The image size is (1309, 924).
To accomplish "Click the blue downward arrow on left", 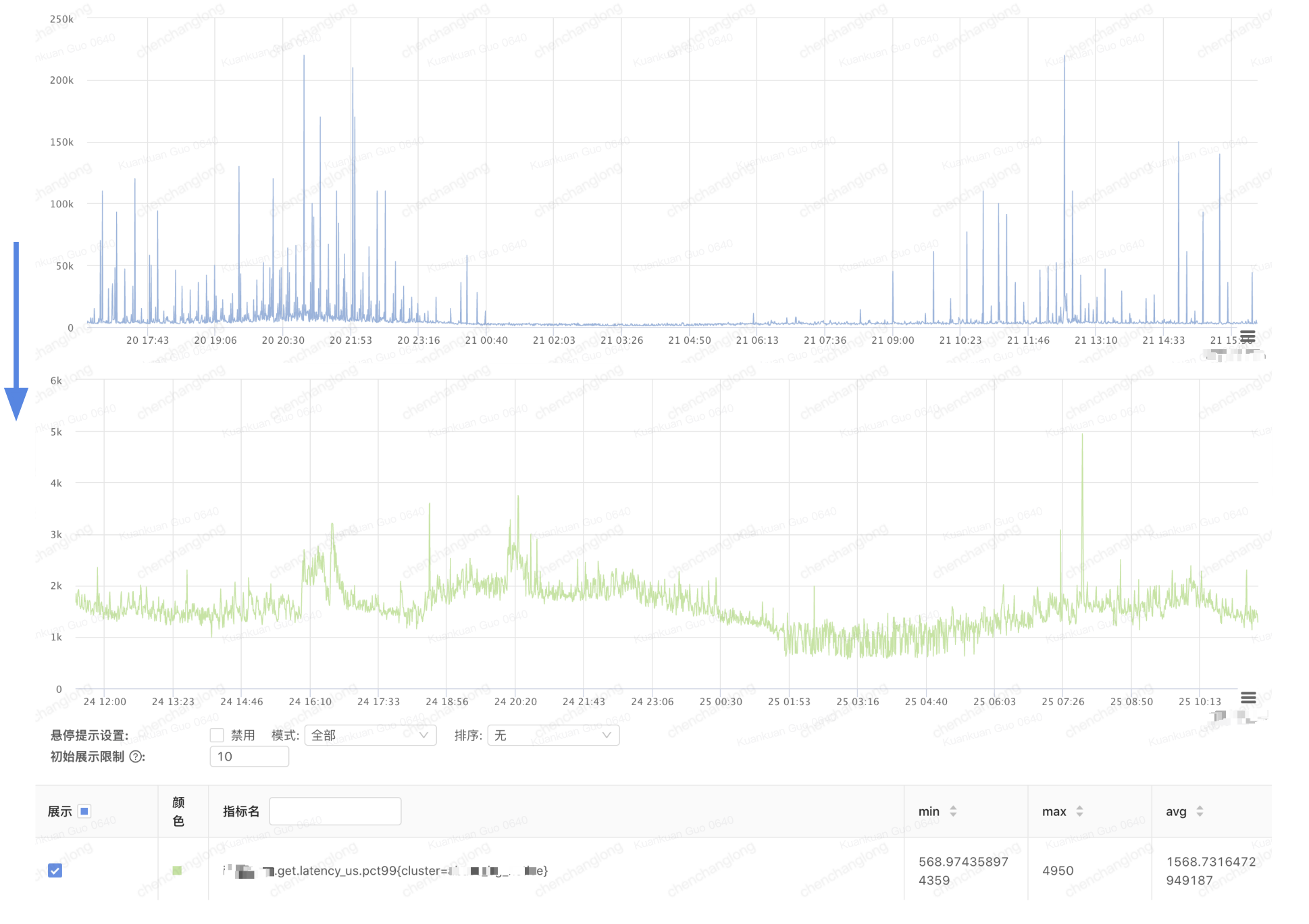I will (16, 331).
